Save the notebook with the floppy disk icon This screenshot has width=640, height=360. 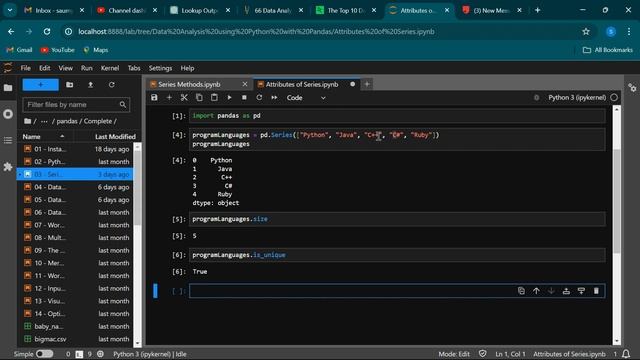coord(154,98)
